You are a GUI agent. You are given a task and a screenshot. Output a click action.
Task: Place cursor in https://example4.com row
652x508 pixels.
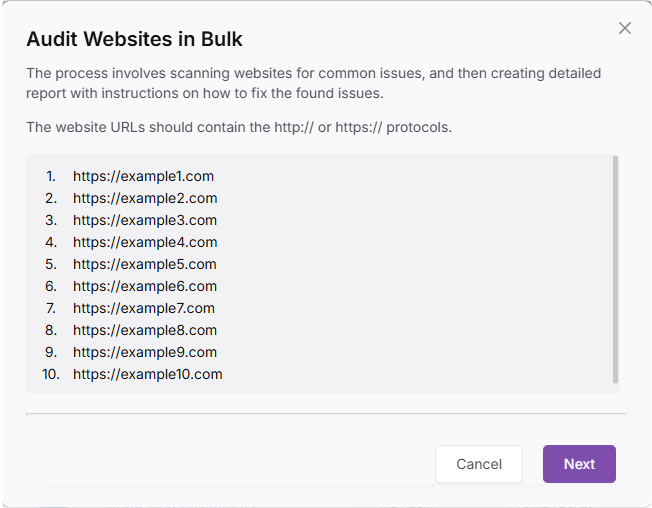[x=145, y=242]
